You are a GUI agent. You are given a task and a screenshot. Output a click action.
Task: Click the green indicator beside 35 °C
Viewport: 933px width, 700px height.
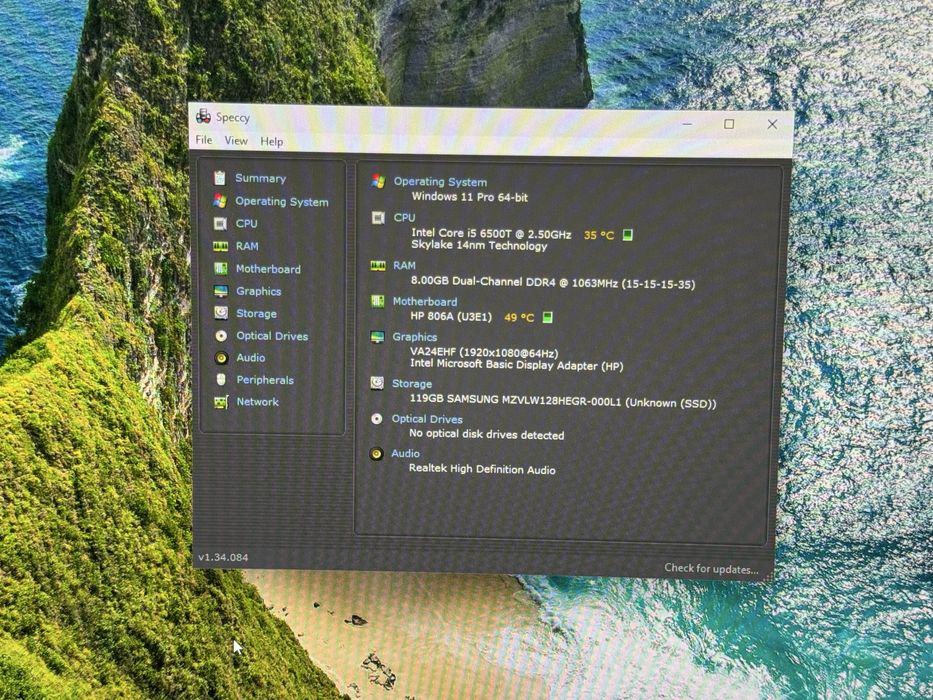pyautogui.click(x=627, y=235)
